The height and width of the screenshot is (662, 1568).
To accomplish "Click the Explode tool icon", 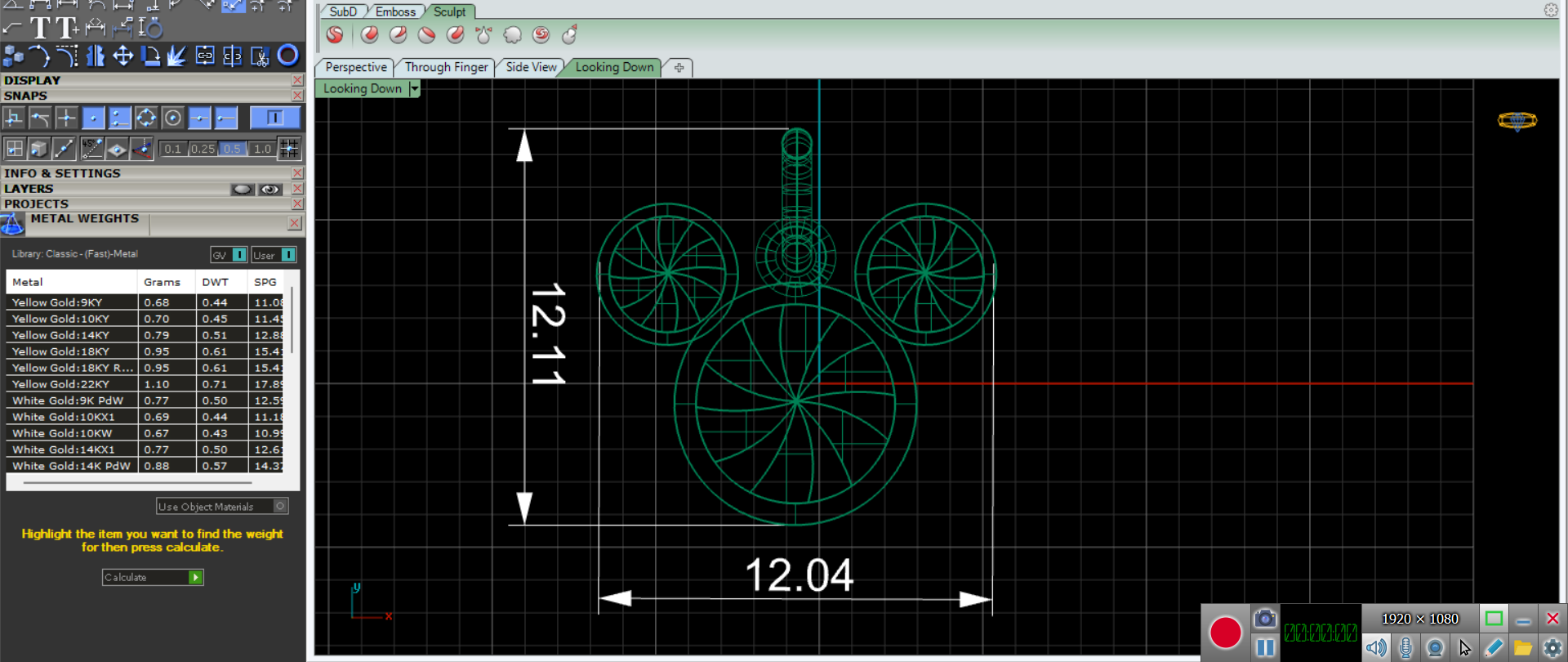I will point(176,56).
